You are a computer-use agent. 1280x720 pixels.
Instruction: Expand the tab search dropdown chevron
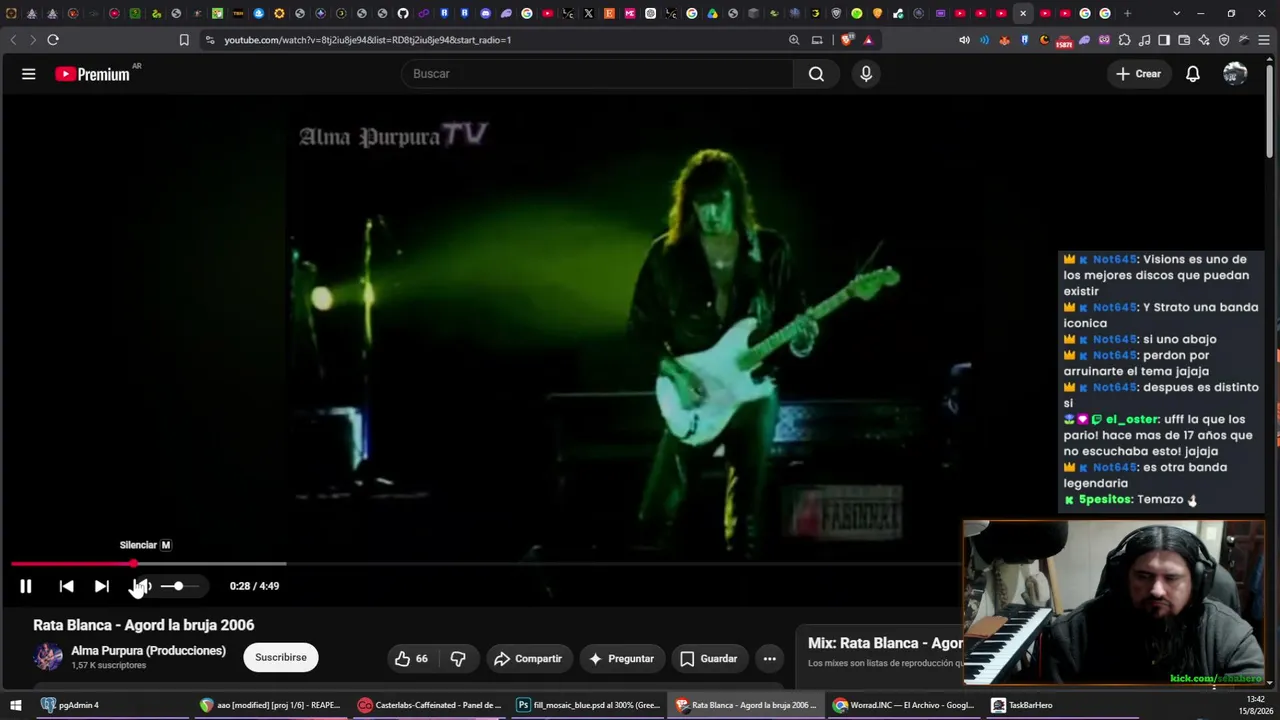pyautogui.click(x=1176, y=13)
